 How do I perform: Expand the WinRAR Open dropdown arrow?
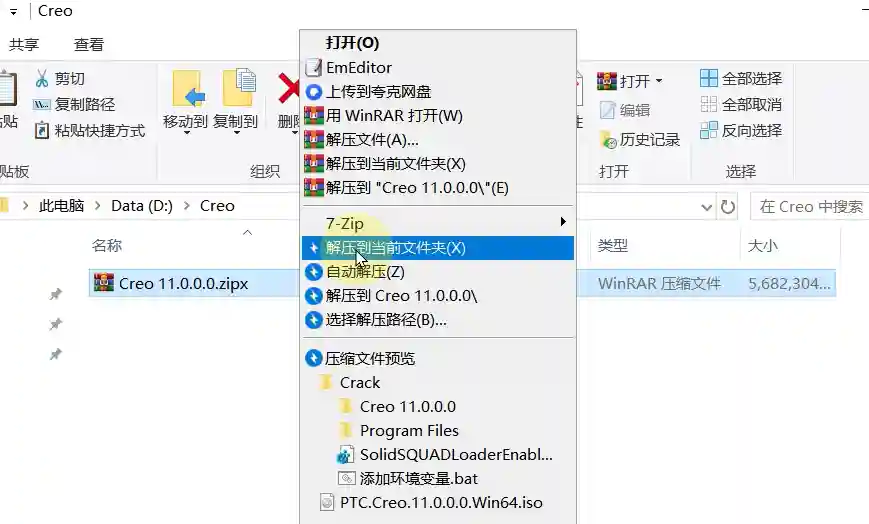pos(658,81)
